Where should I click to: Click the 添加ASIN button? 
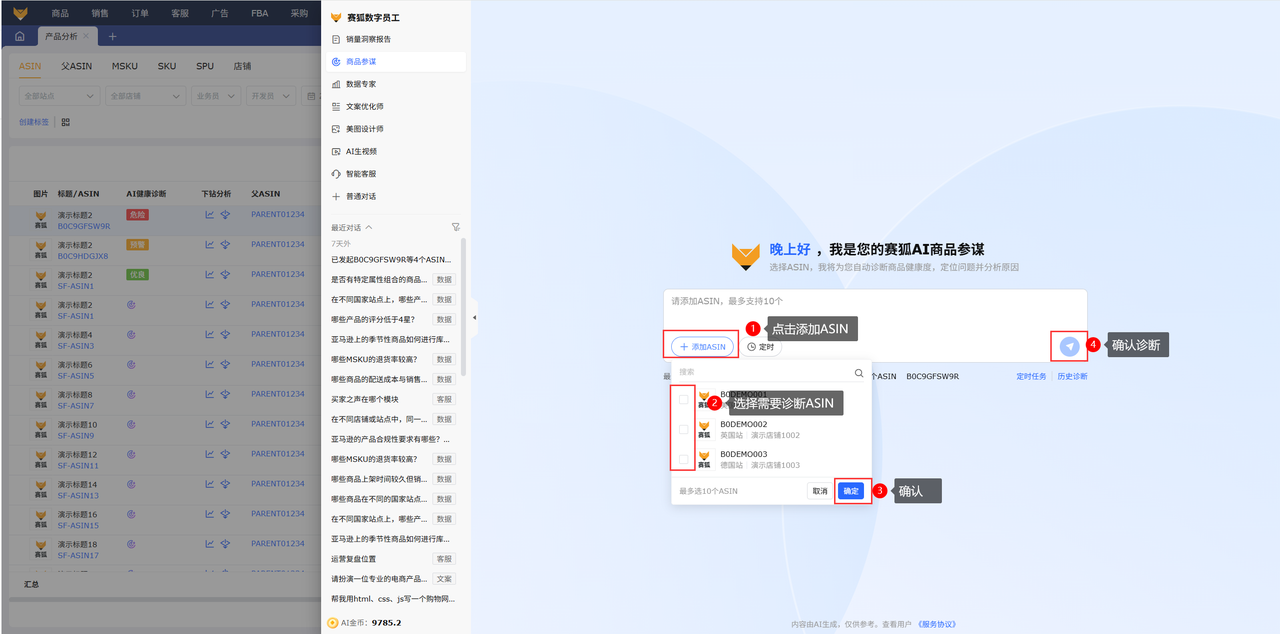[x=702, y=346]
